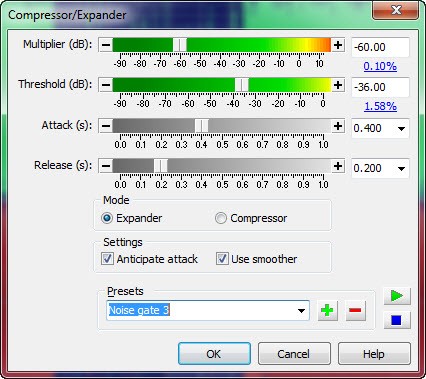Open Help for Compressor/Expander
Viewport: 426px width, 379px height.
(374, 354)
